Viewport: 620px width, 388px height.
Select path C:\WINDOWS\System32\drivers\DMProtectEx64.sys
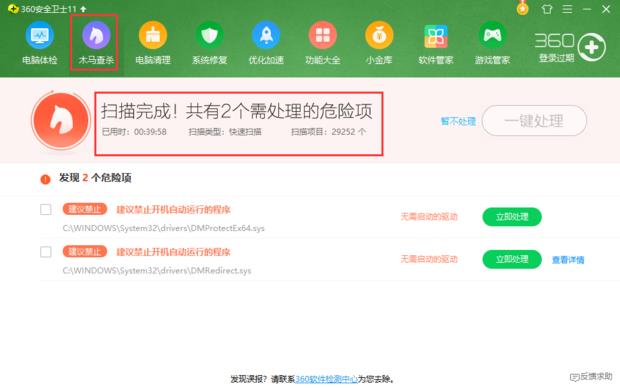point(163,228)
